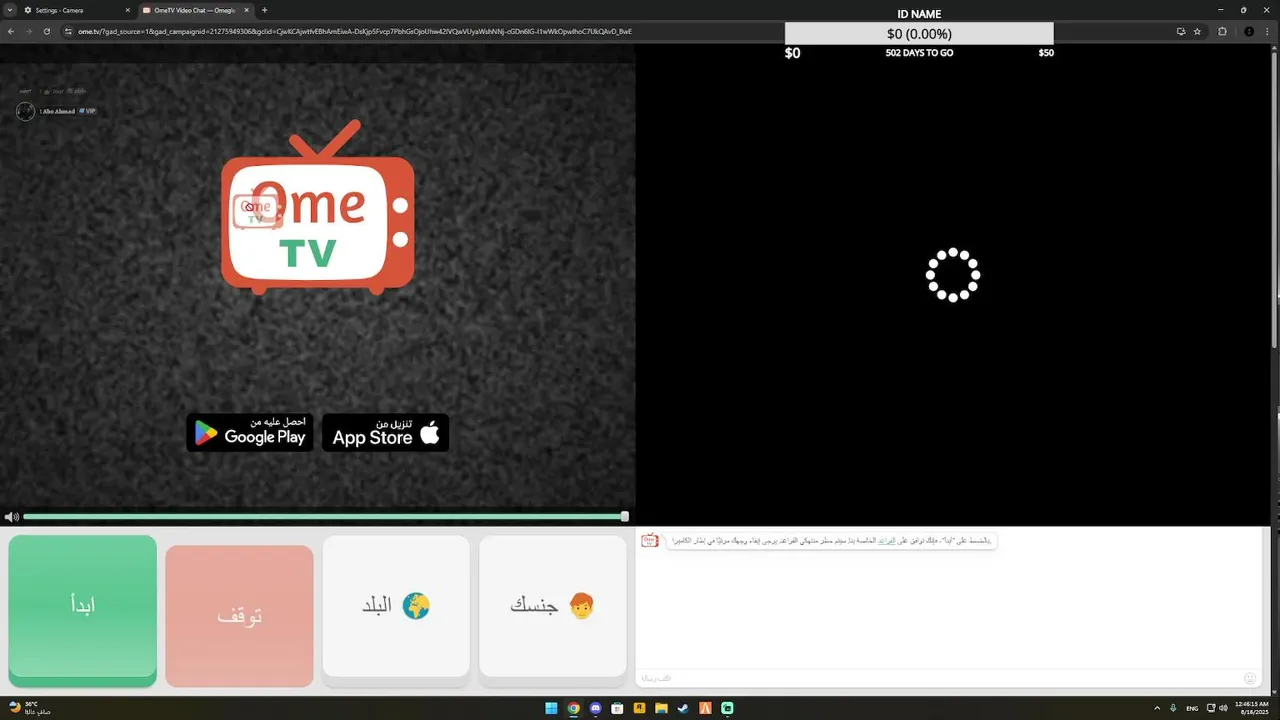Click the 502 DAYS TO GO text
The image size is (1280, 720).
[919, 53]
